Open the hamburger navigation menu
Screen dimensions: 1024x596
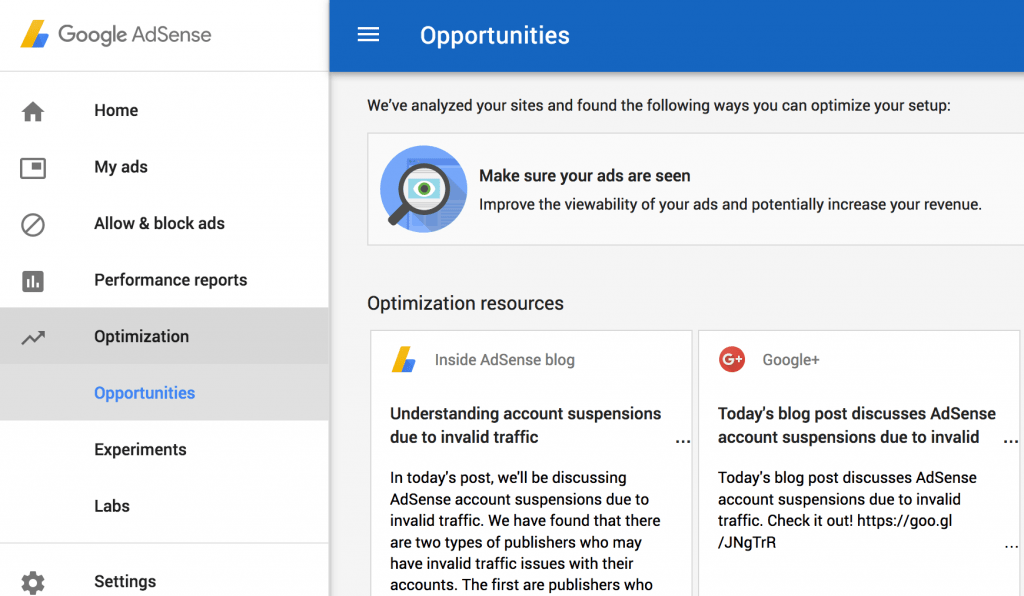[x=368, y=35]
